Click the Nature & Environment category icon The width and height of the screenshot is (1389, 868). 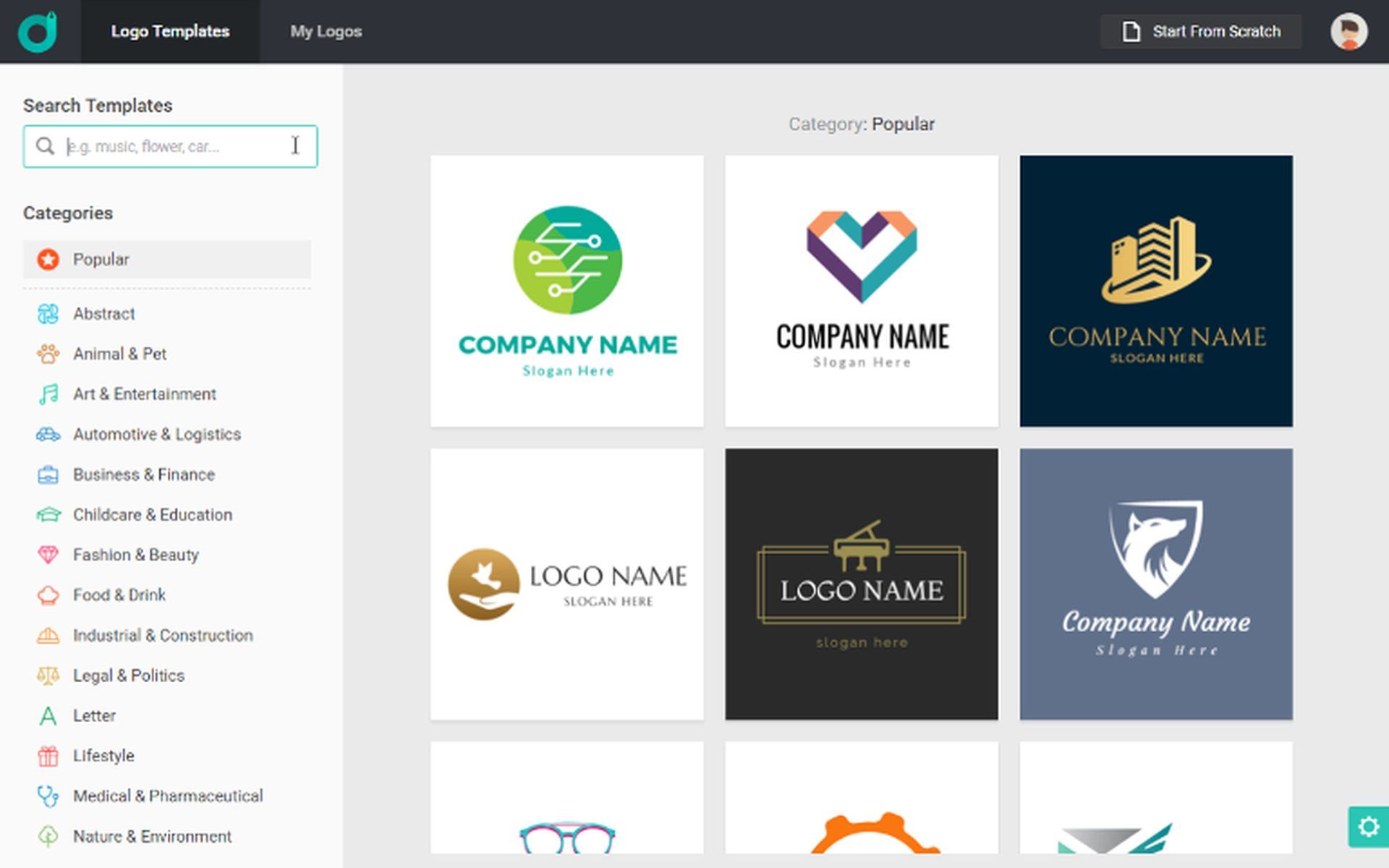[x=48, y=836]
